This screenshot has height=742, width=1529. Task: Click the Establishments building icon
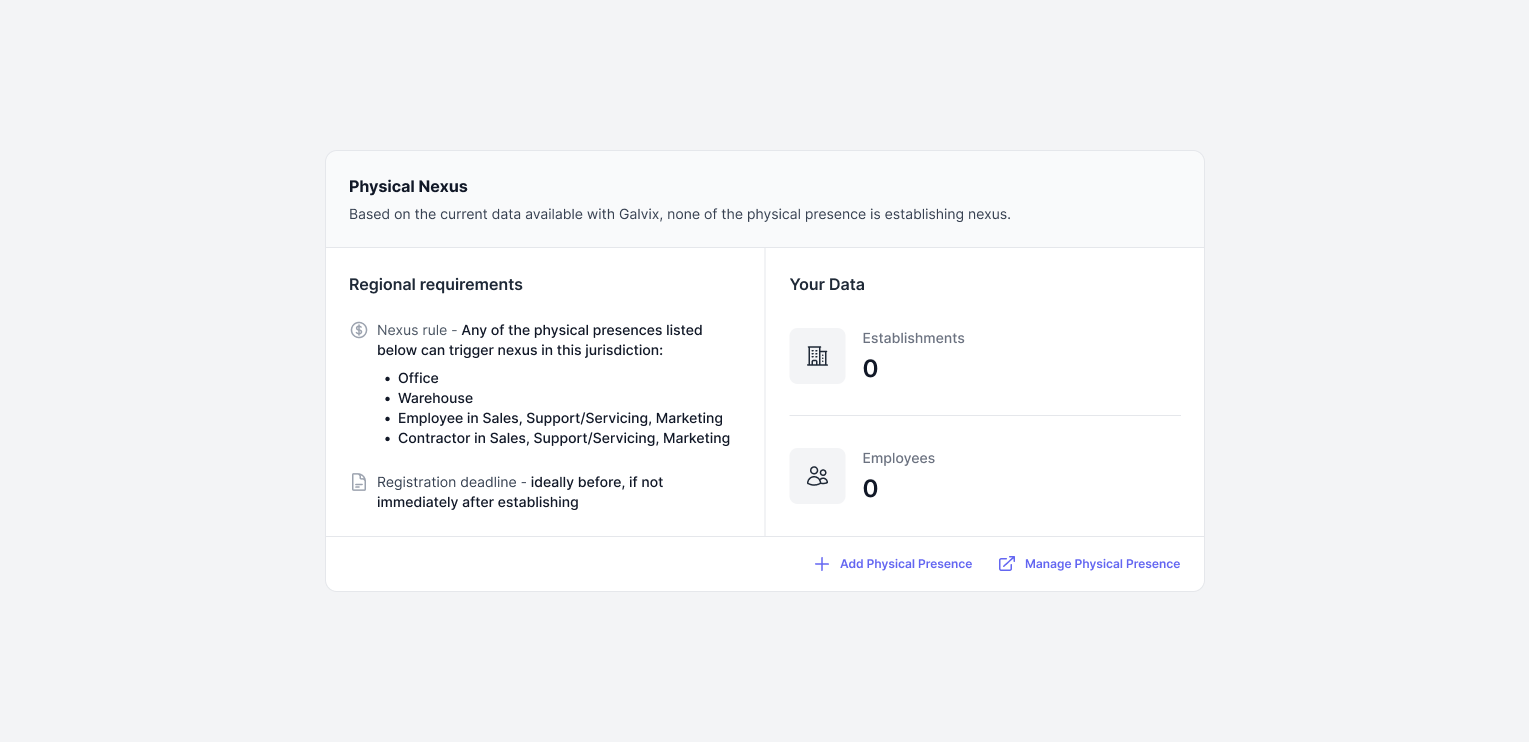817,356
